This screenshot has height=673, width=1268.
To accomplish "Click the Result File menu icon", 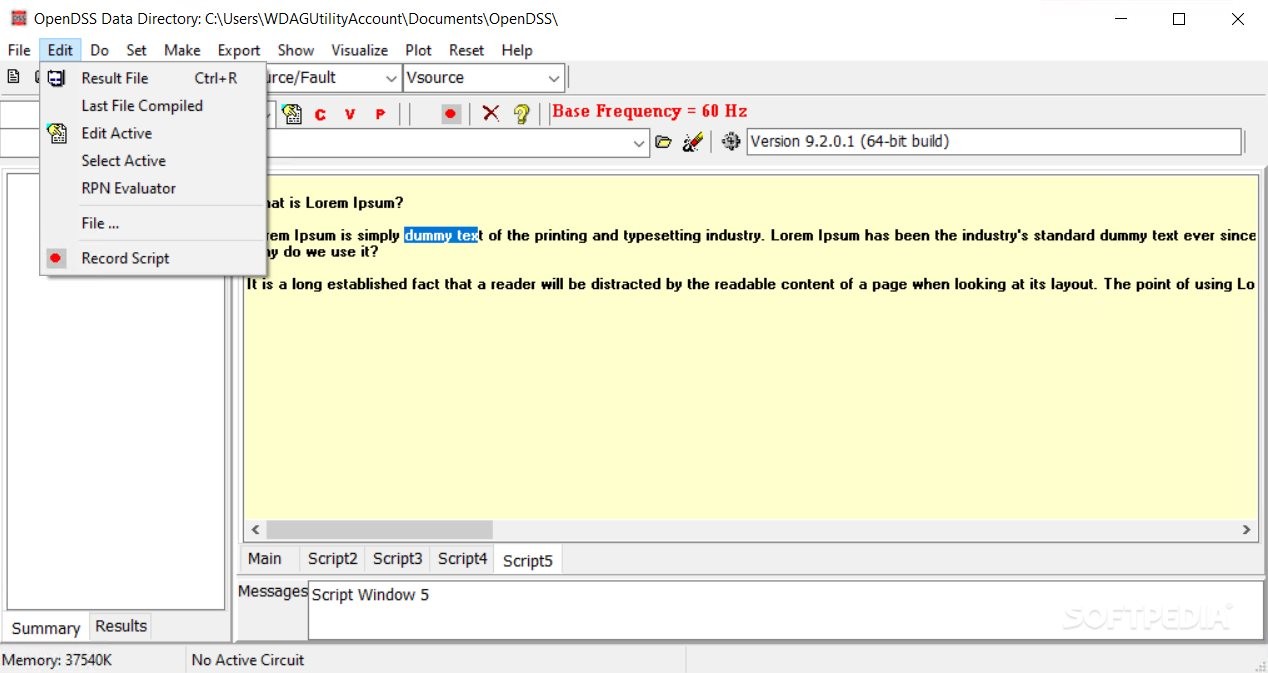I will 57,78.
